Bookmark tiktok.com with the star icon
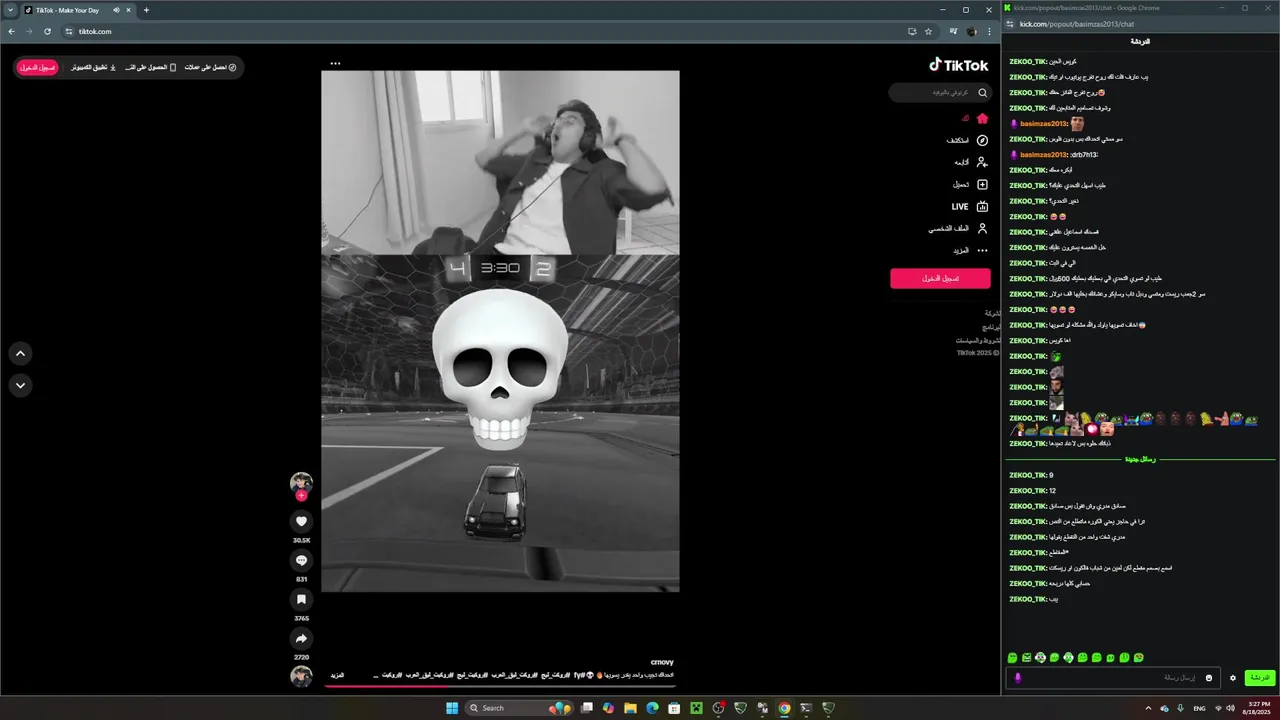1280x720 pixels. click(928, 31)
